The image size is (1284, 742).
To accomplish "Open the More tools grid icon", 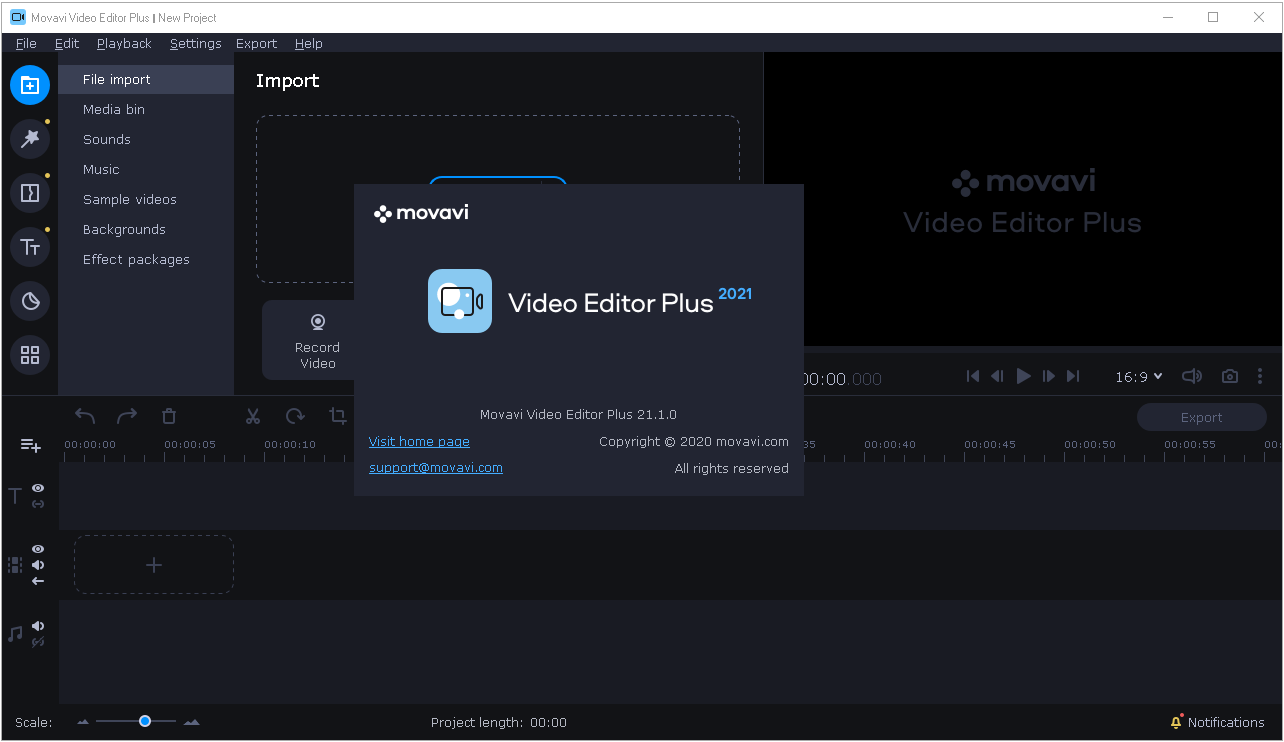I will [x=30, y=355].
